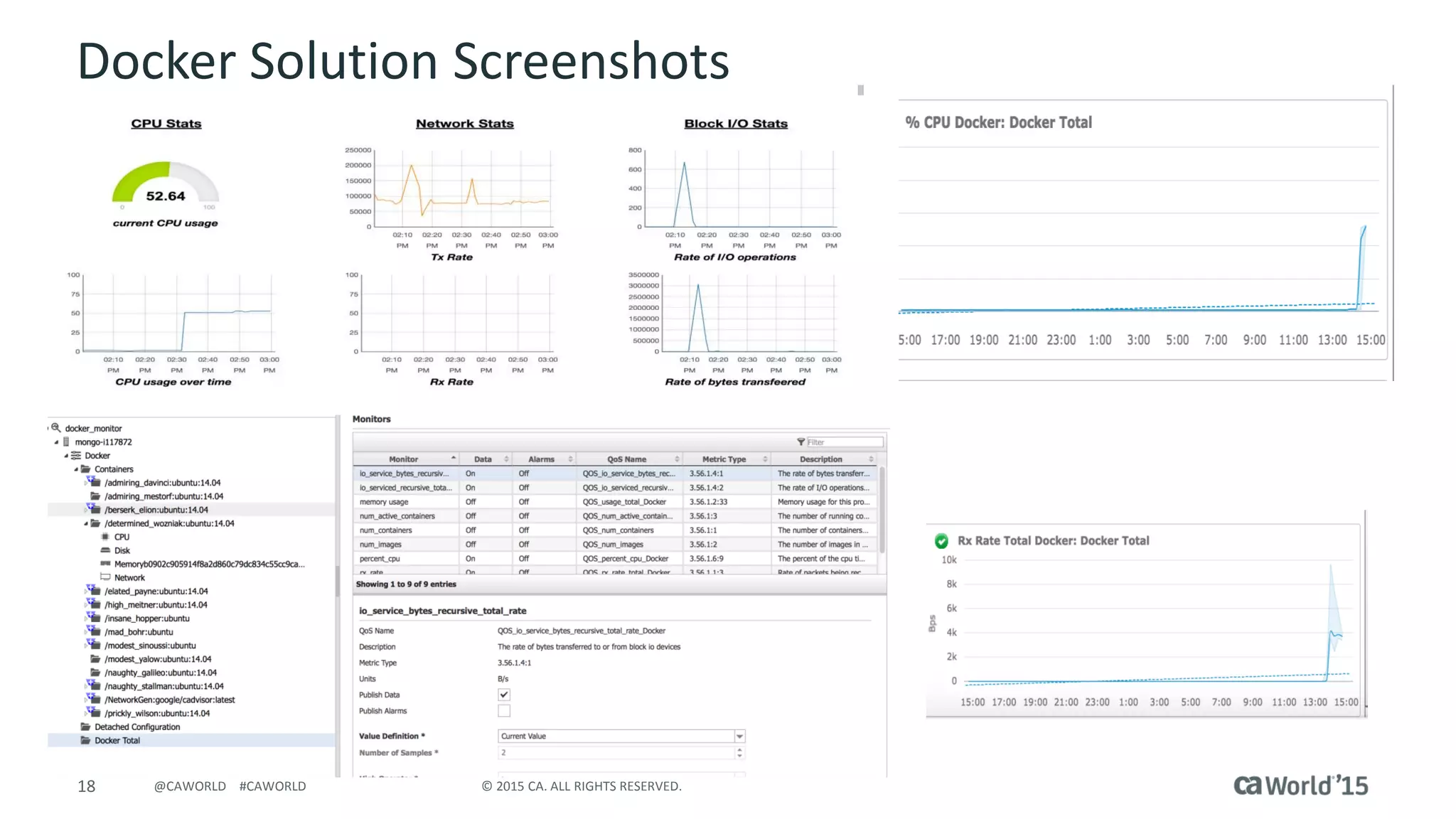
Task: Click the Docker probe settings icon
Action: pos(76,455)
